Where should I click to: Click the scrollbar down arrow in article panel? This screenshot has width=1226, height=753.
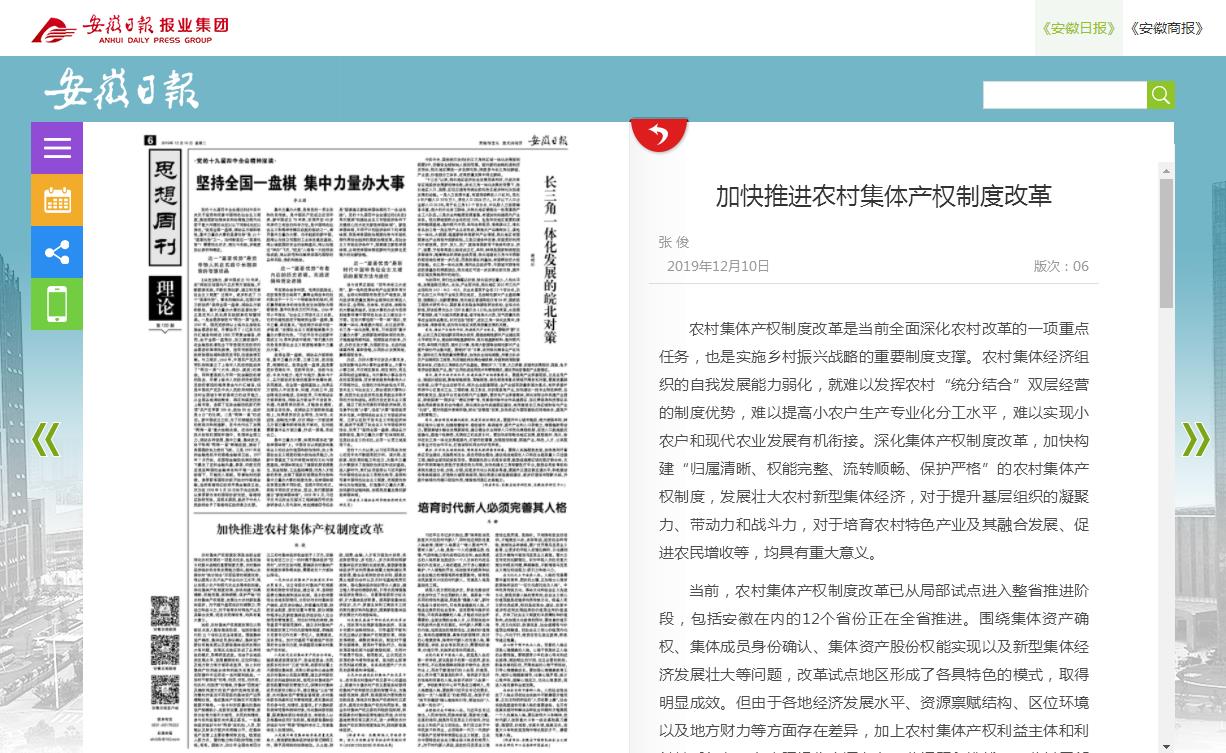click(1166, 745)
